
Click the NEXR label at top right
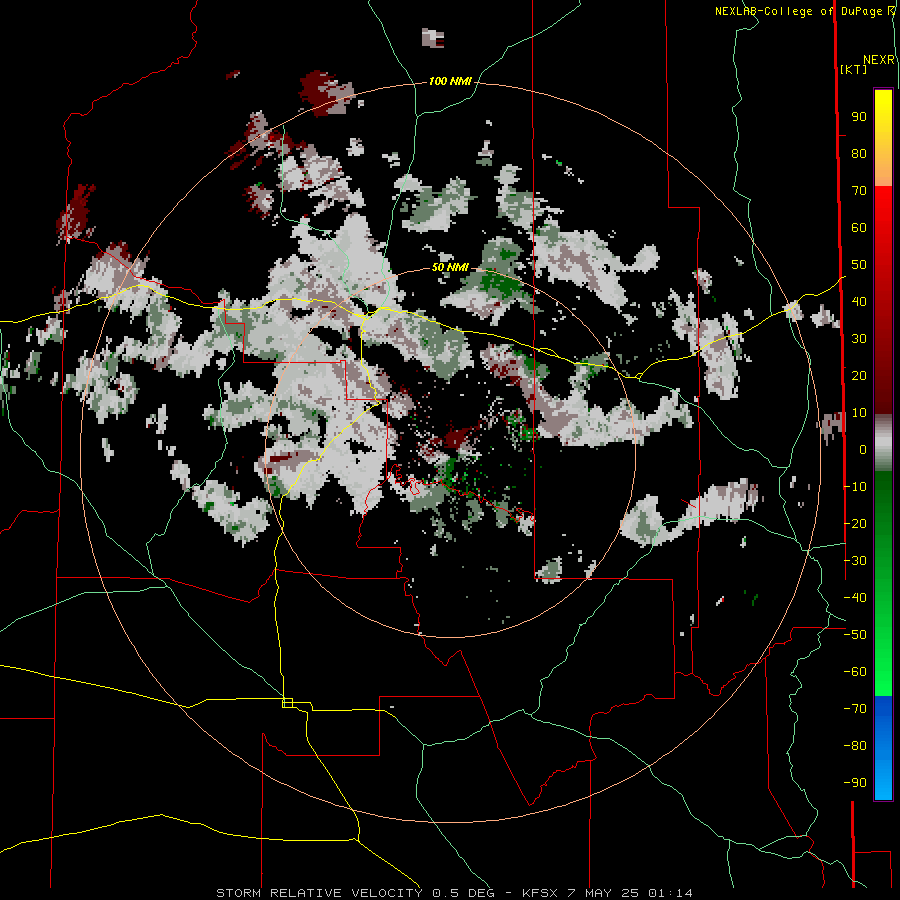[879, 60]
